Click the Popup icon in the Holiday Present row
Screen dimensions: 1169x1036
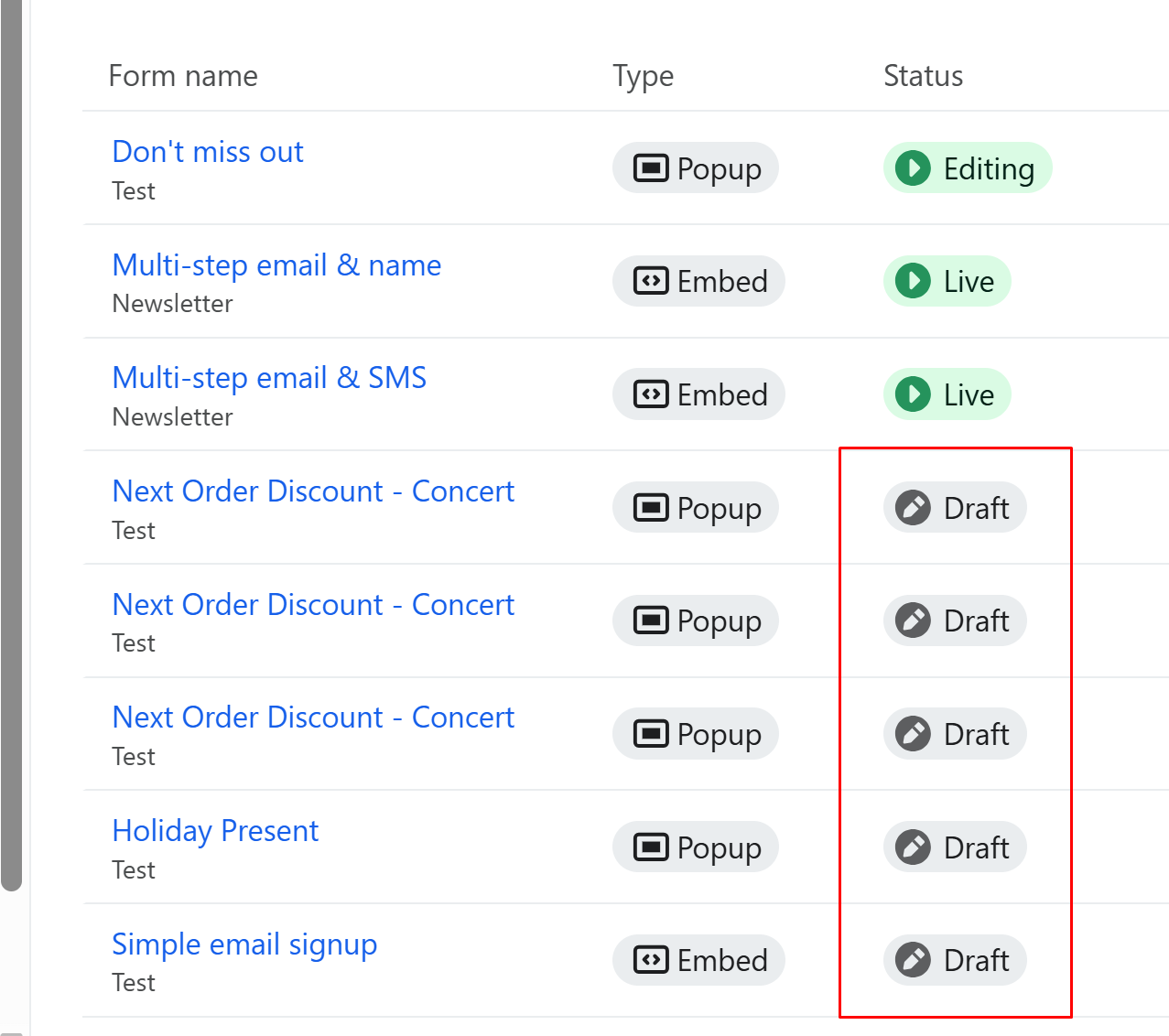tap(651, 847)
